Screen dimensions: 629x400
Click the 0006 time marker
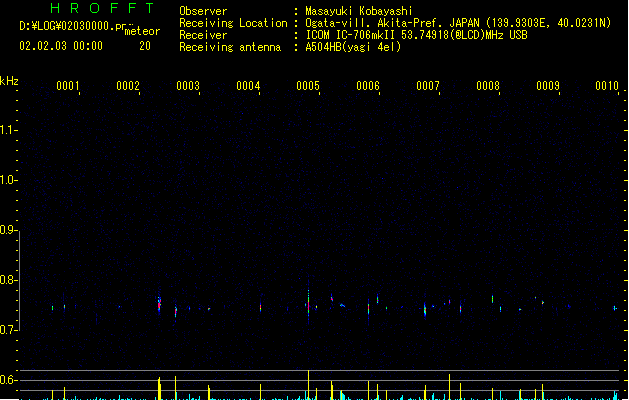368,86
